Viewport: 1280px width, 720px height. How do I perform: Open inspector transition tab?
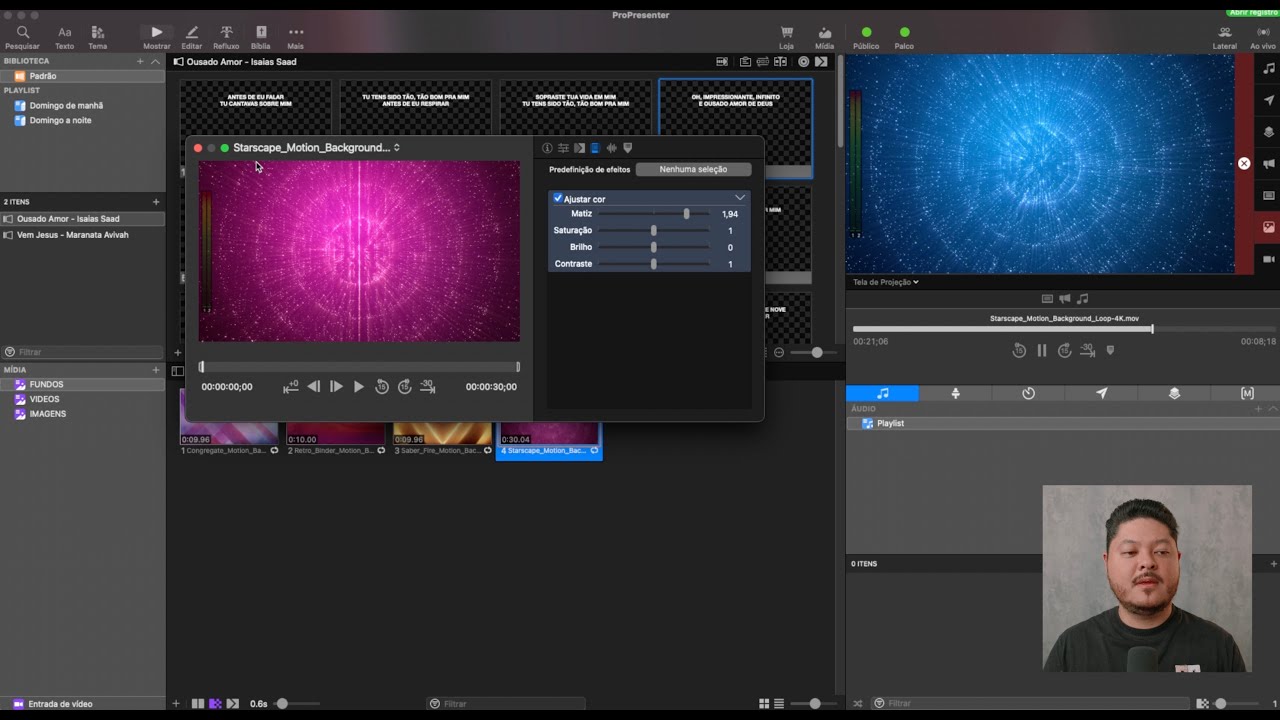pyautogui.click(x=579, y=148)
